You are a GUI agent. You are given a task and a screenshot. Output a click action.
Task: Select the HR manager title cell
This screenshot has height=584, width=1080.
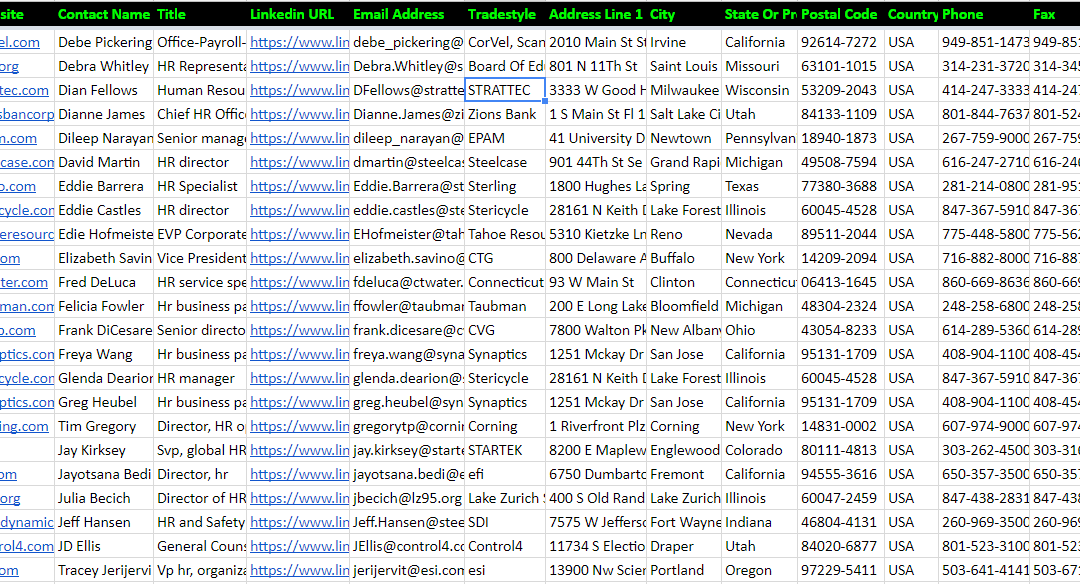point(200,378)
